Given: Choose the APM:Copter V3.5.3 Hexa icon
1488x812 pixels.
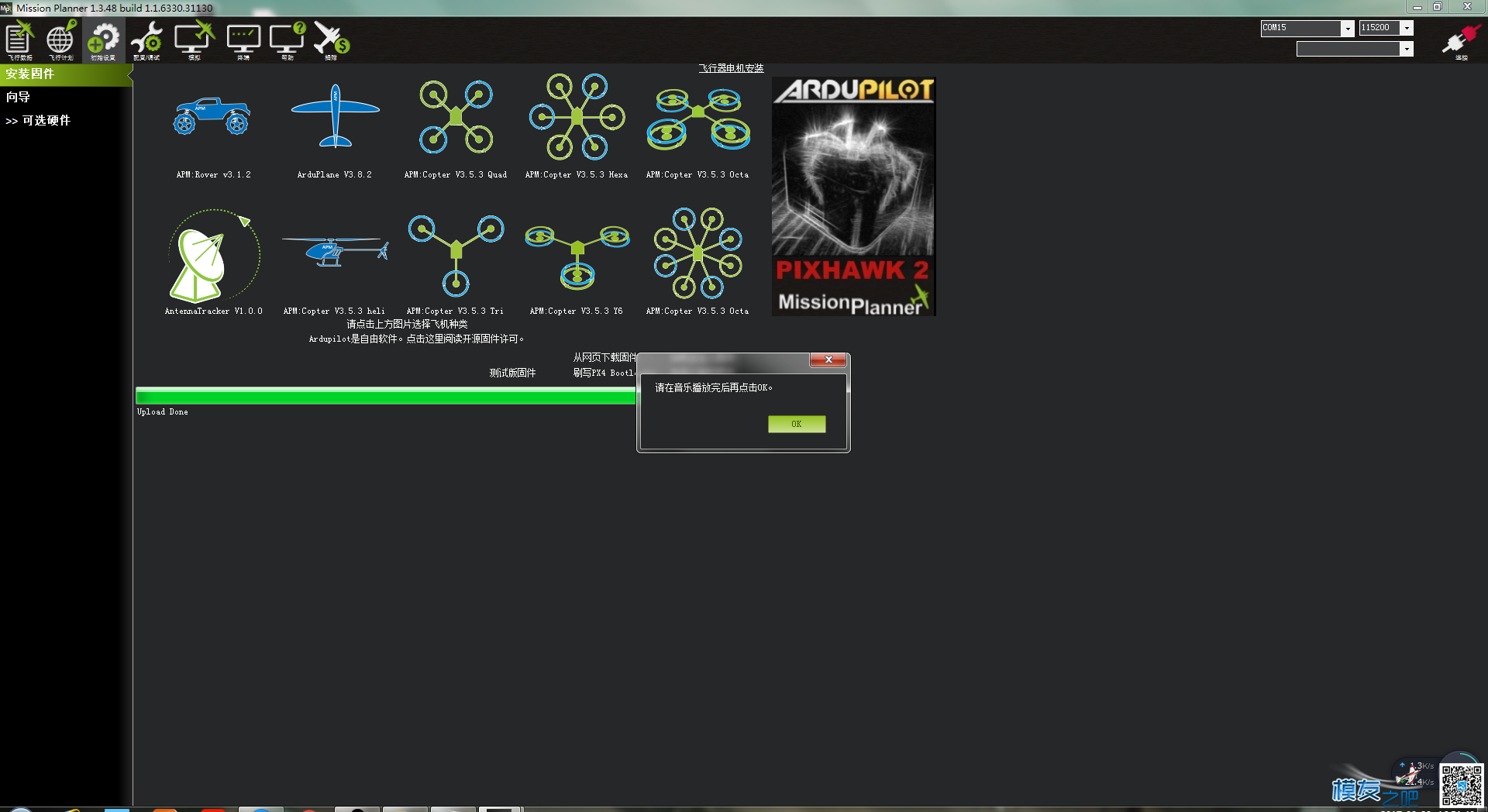Looking at the screenshot, I should point(577,116).
